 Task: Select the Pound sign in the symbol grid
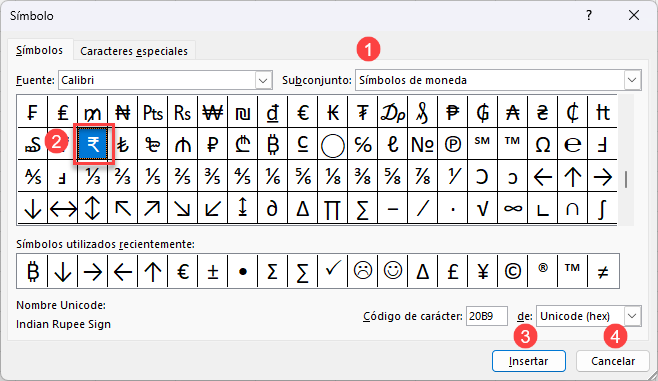[63, 112]
